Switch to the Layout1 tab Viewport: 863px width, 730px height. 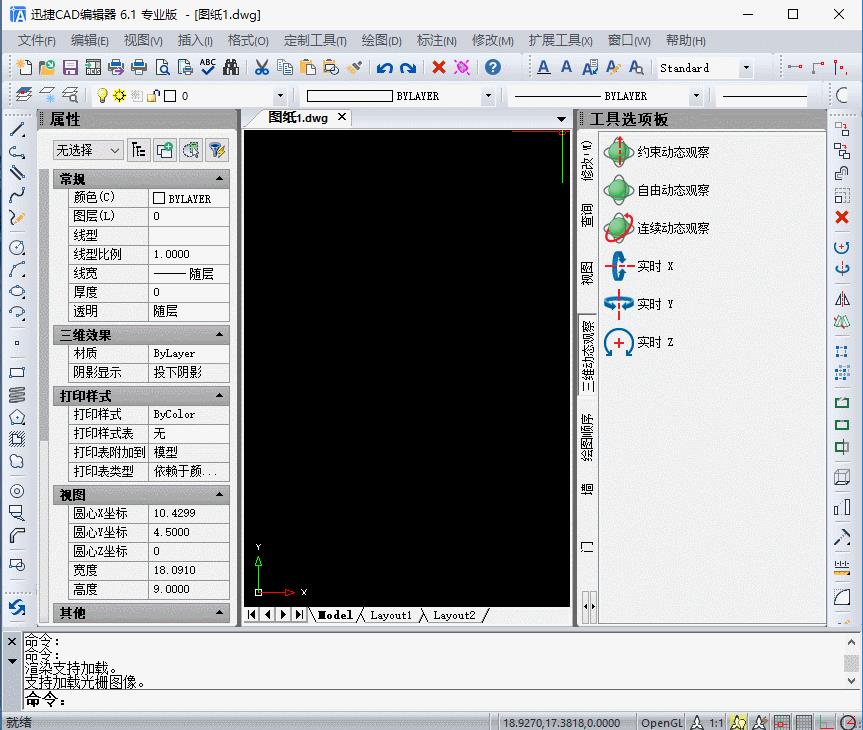(x=390, y=615)
